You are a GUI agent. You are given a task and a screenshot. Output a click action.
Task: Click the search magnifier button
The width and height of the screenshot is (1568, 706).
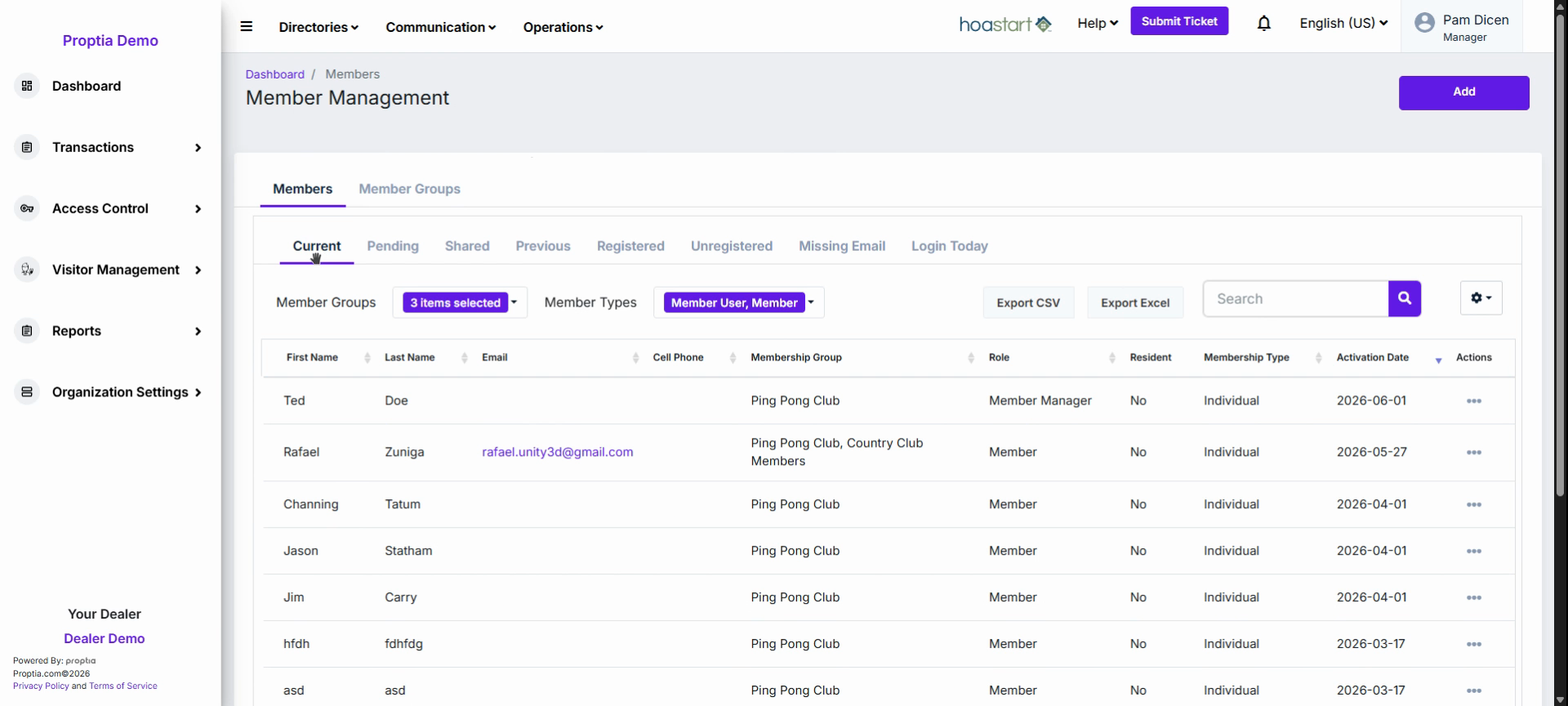[1405, 298]
